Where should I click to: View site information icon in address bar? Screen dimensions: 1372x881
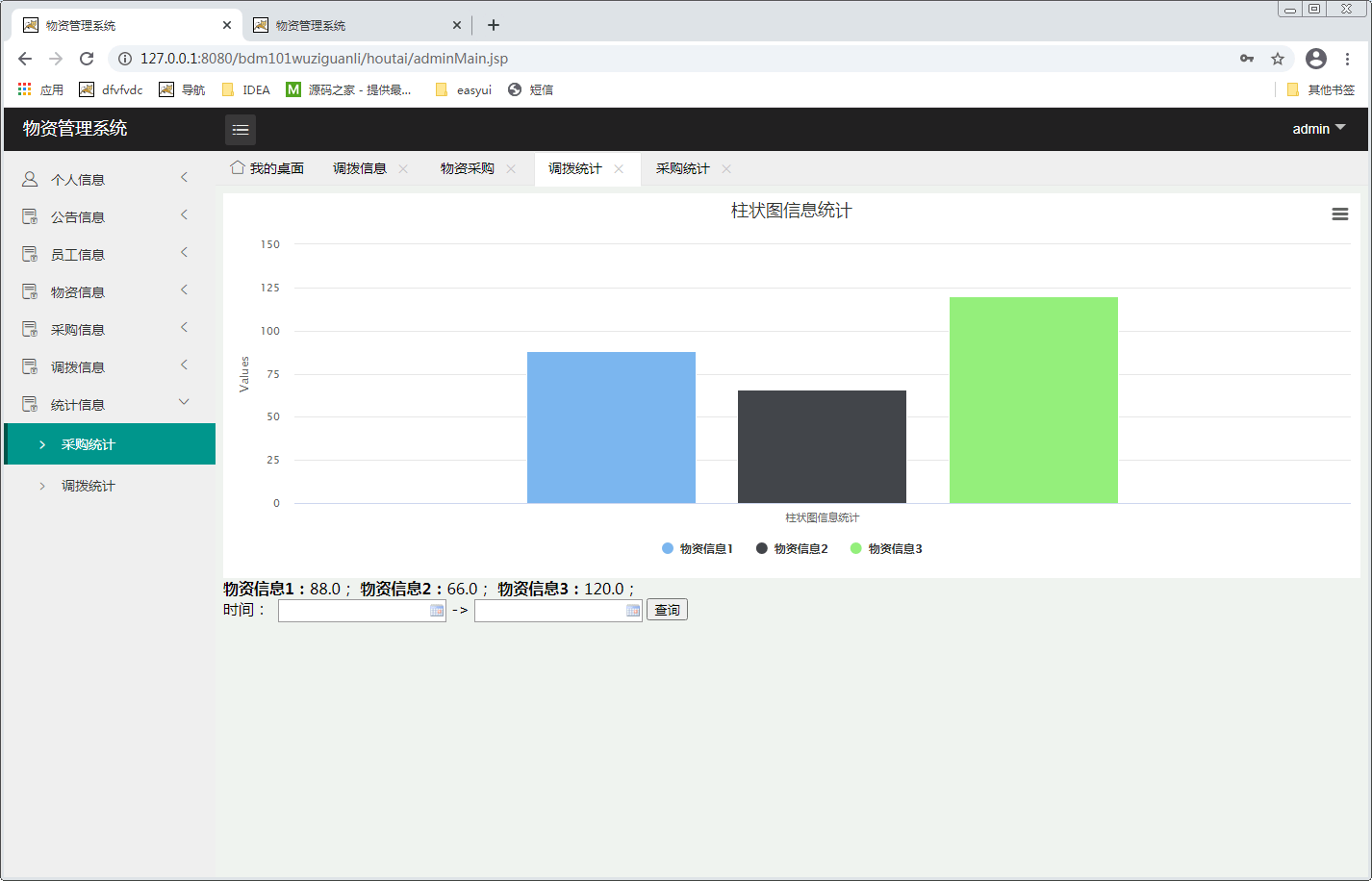(x=124, y=59)
